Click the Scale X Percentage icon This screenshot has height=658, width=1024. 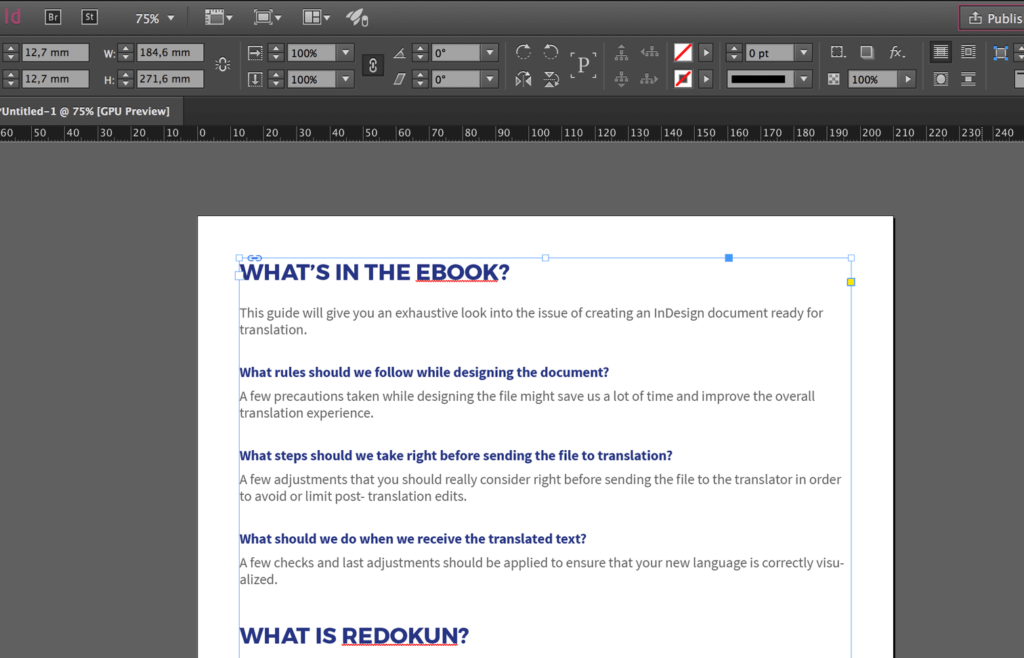[255, 53]
